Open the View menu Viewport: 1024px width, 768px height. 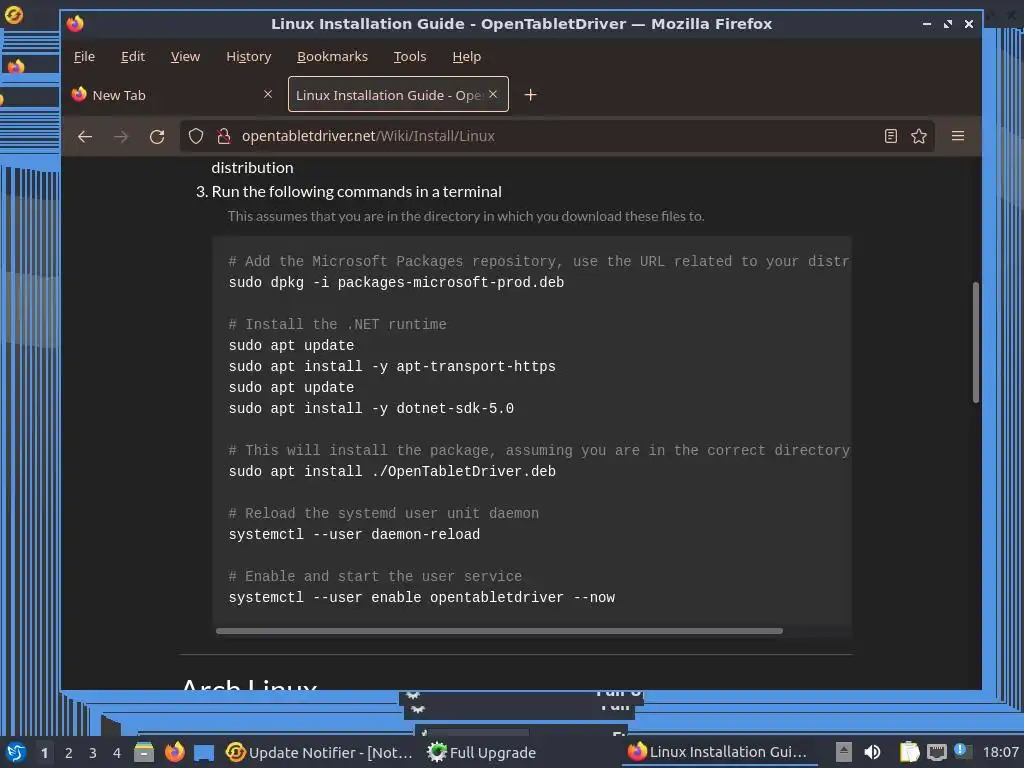tap(185, 57)
